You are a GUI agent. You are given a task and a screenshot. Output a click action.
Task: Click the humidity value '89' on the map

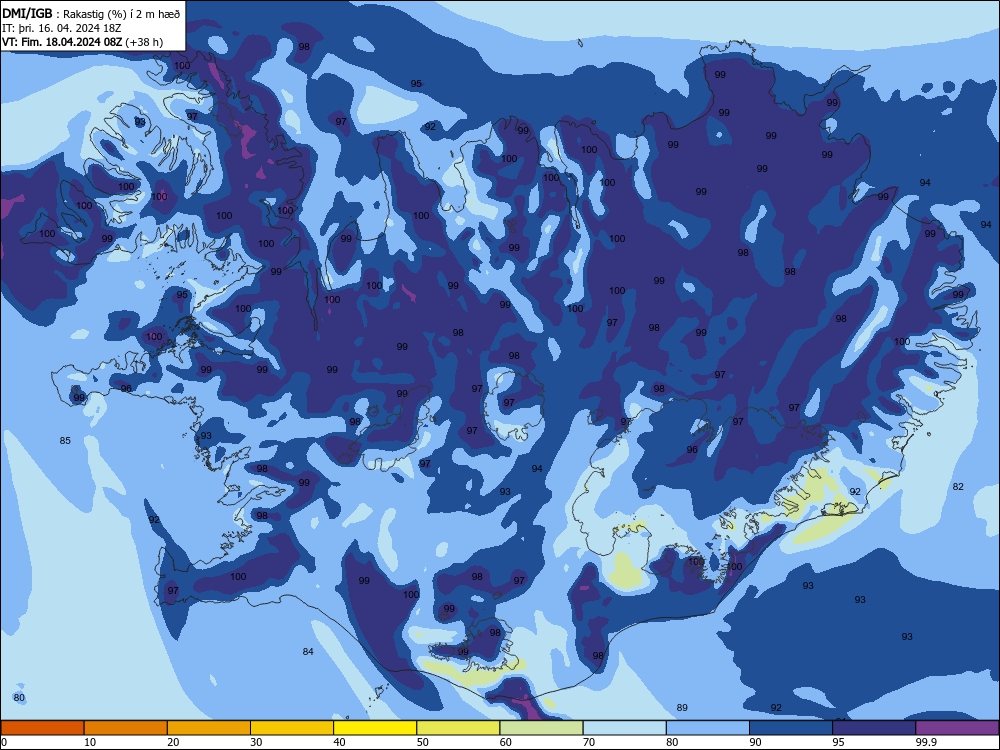[682, 708]
